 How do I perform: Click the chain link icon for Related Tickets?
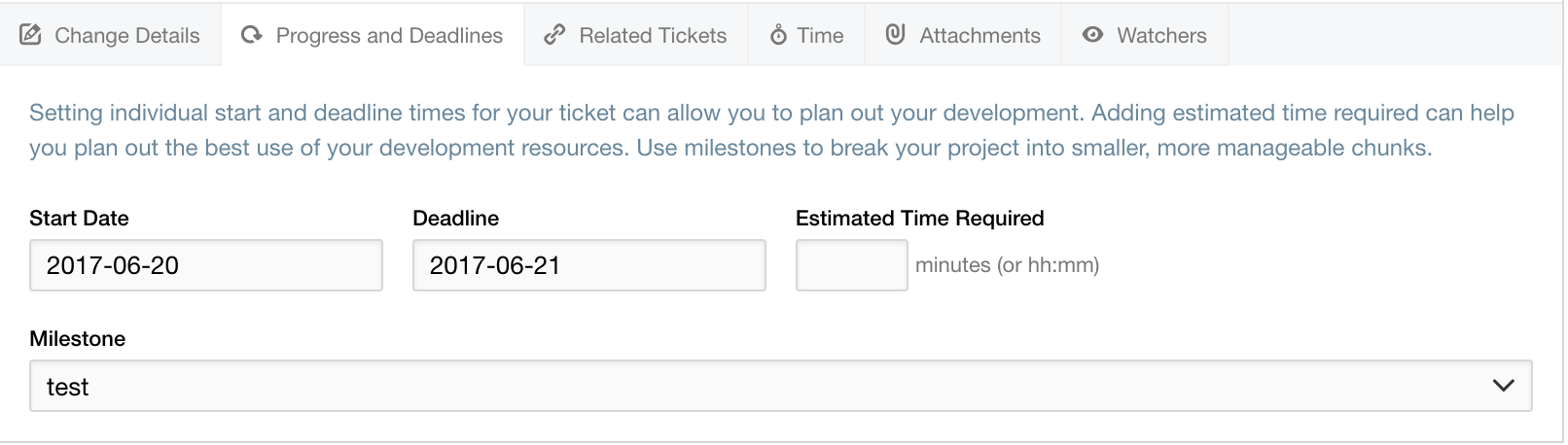pos(554,35)
